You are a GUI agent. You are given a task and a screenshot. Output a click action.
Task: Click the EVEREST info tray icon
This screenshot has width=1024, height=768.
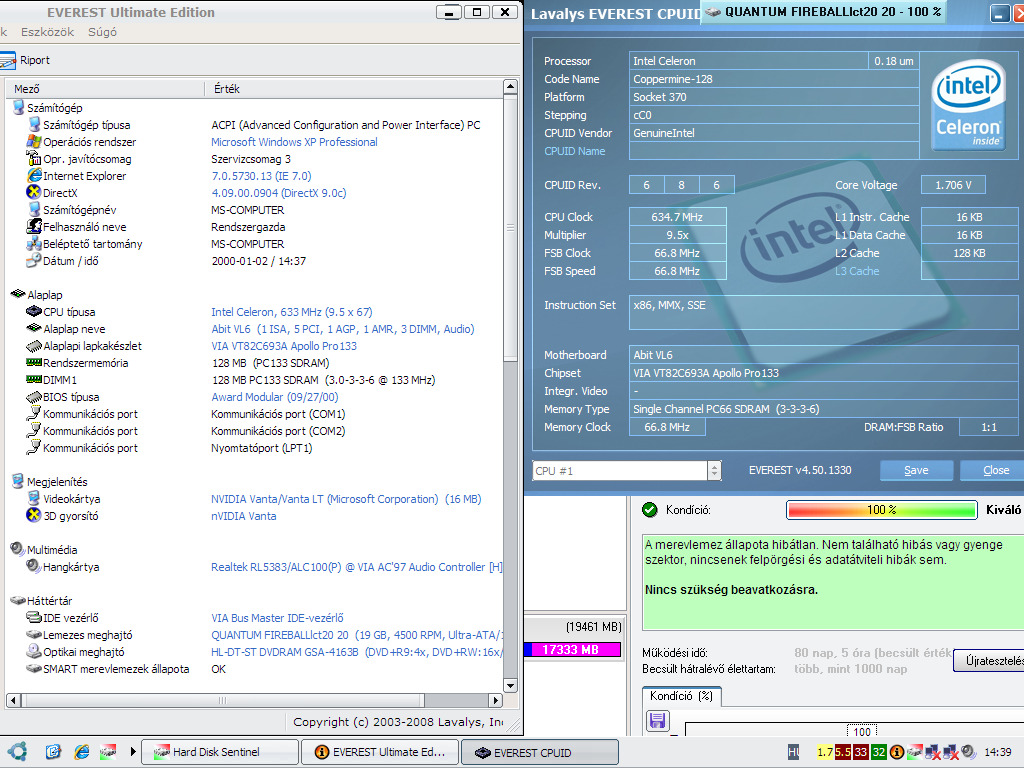897,752
